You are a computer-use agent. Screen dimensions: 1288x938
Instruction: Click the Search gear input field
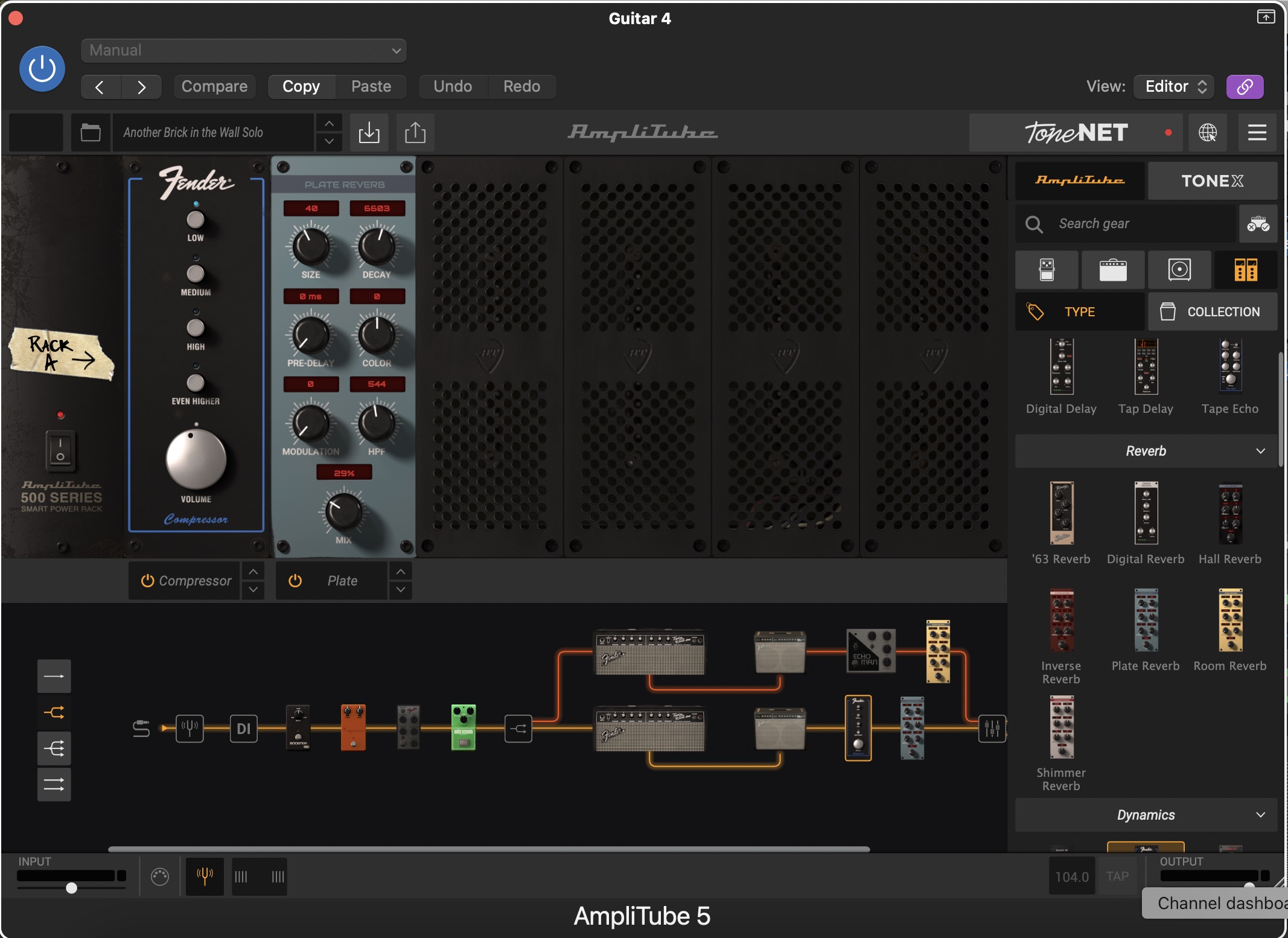tap(1126, 224)
